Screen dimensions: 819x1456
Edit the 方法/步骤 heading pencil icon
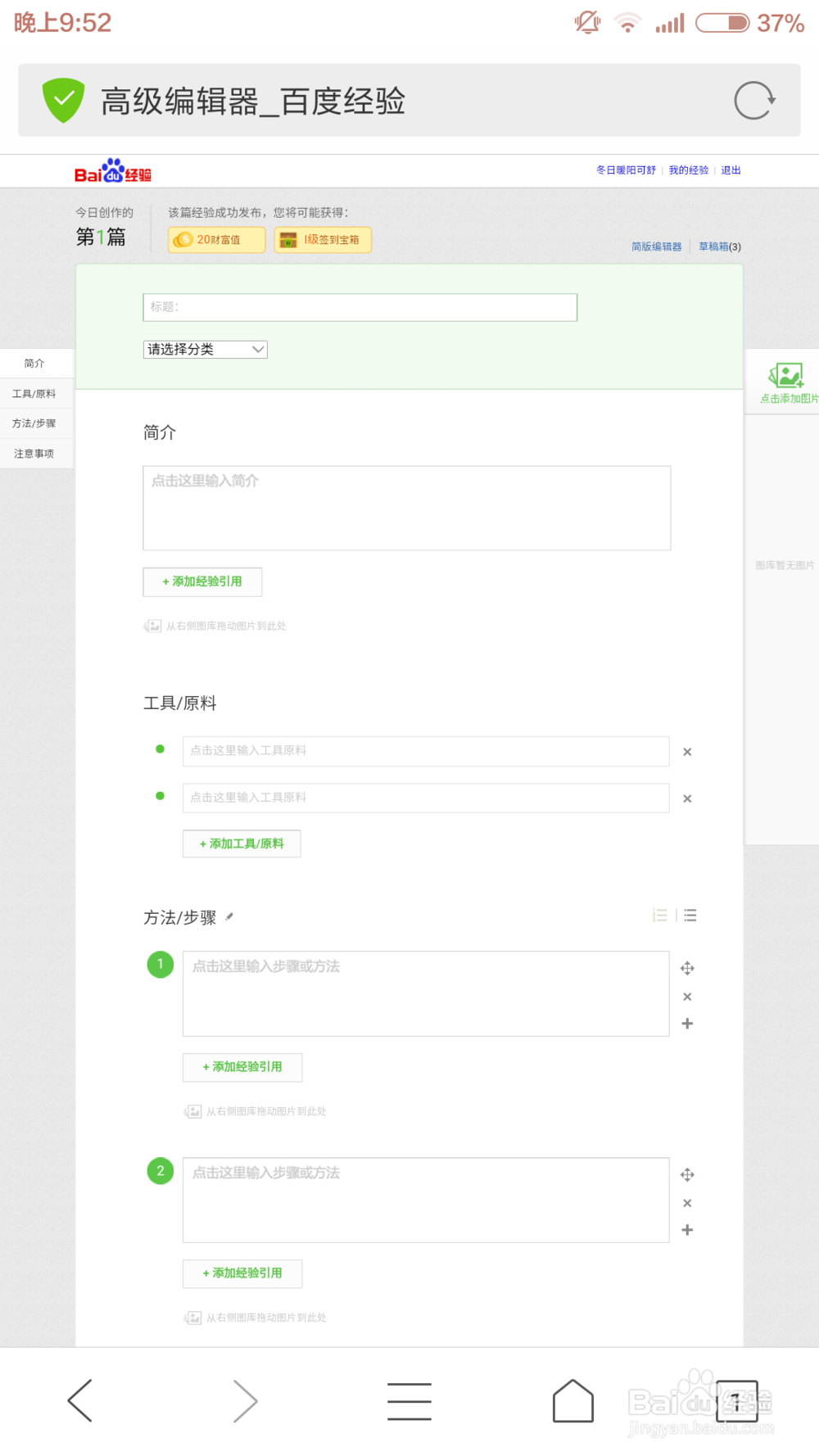point(229,916)
